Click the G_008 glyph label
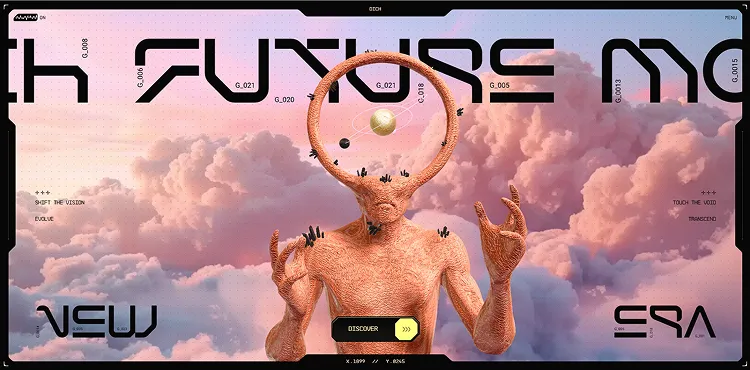Image resolution: width=750 pixels, height=370 pixels. pos(86,48)
